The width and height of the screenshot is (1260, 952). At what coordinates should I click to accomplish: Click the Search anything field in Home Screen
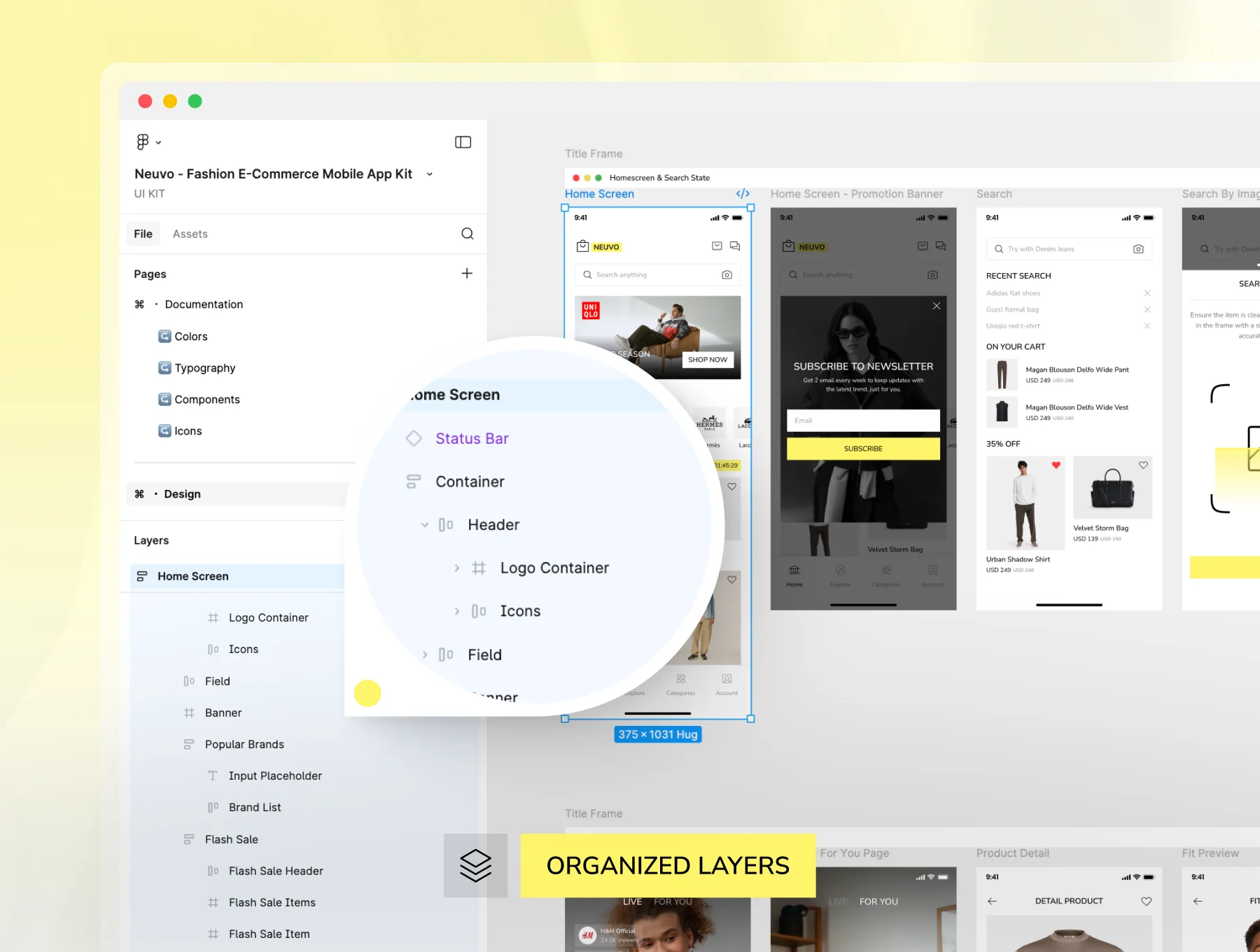tap(657, 275)
